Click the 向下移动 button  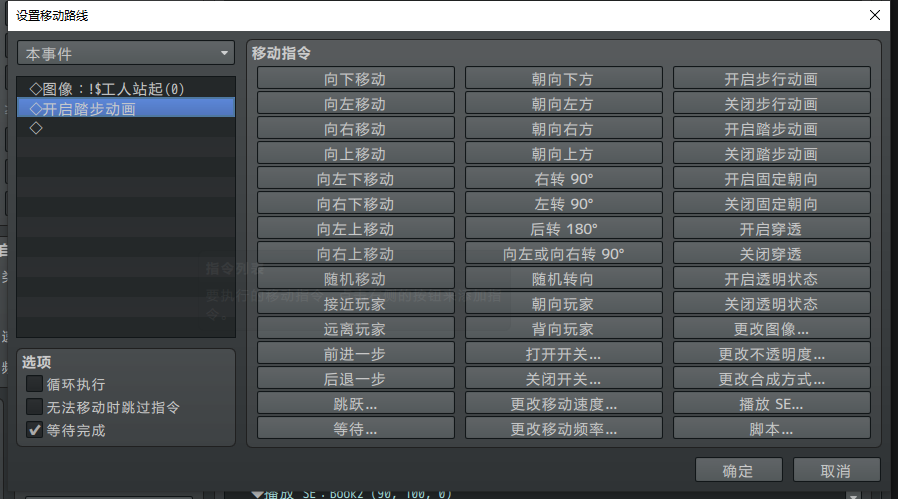356,78
